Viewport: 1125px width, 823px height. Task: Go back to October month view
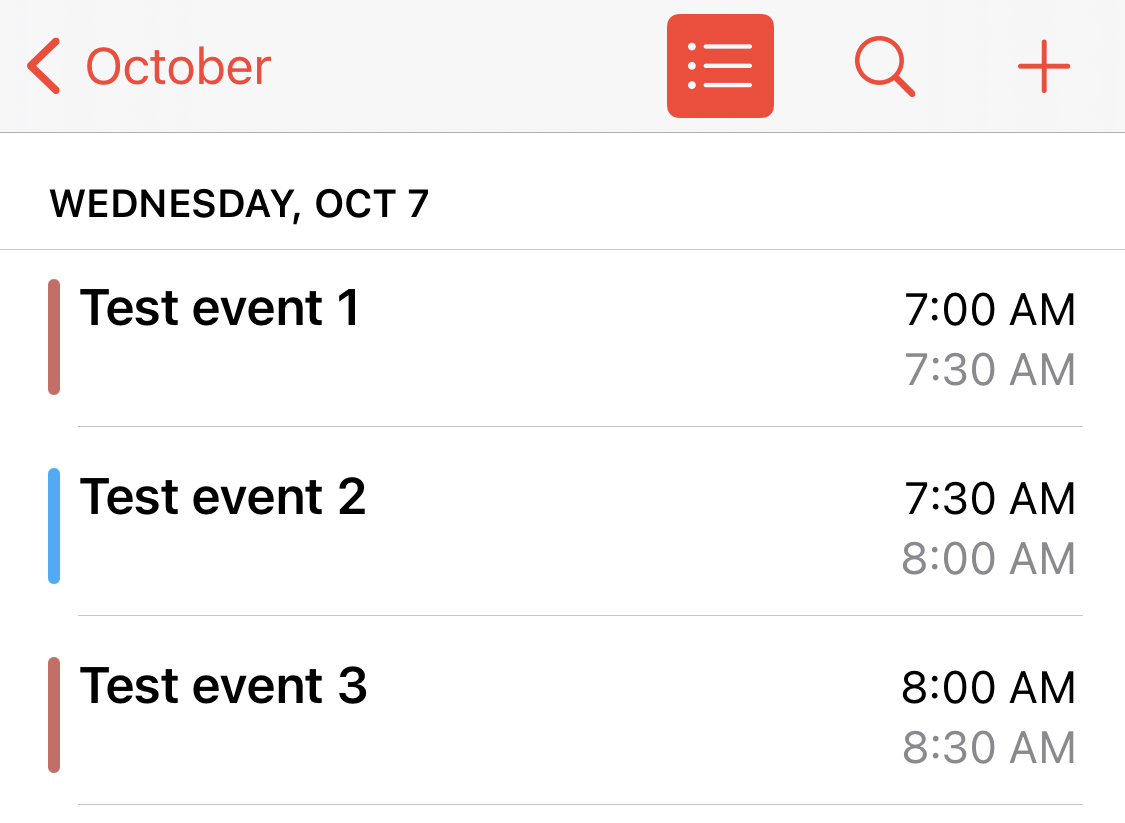tap(178, 67)
